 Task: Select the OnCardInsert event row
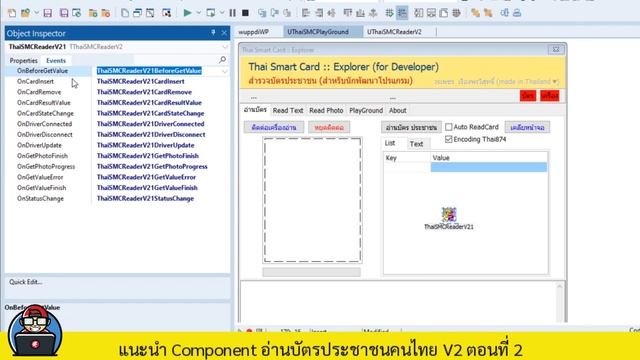coord(36,81)
